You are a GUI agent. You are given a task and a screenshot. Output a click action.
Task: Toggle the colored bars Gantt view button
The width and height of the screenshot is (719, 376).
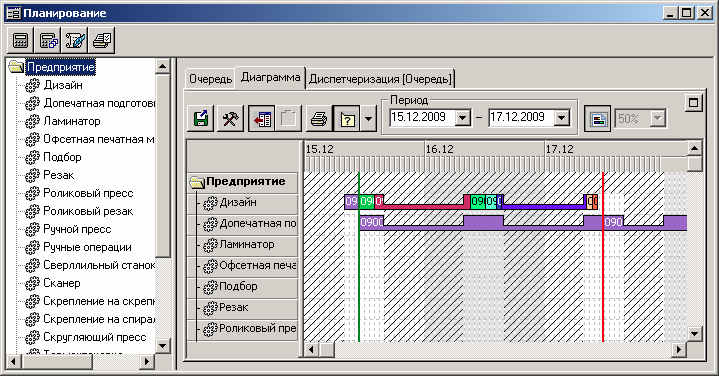point(598,119)
